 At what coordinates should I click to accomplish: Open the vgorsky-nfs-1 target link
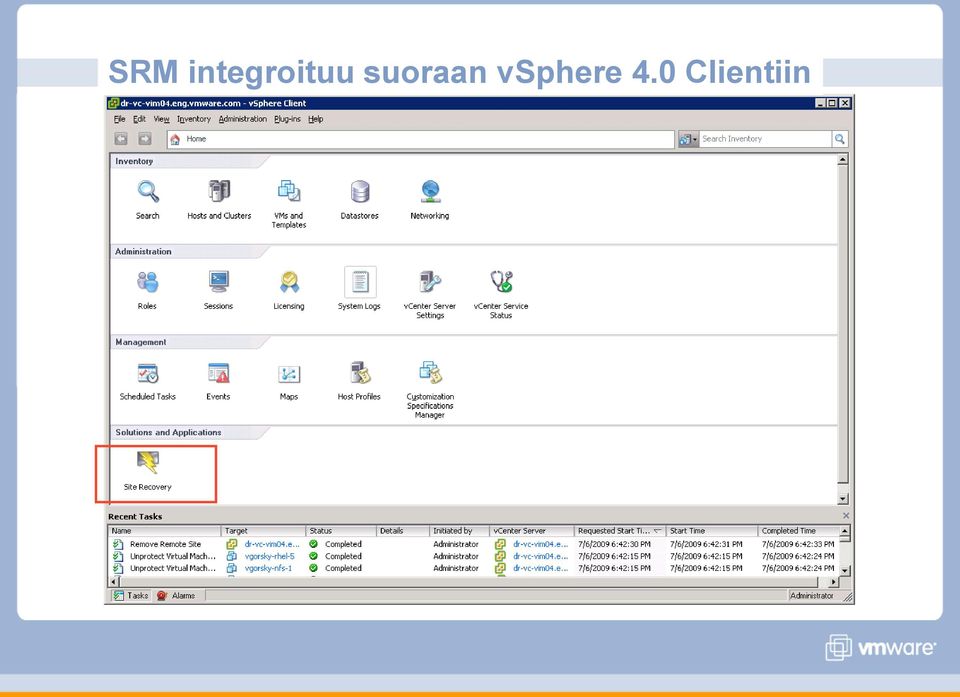(x=268, y=568)
